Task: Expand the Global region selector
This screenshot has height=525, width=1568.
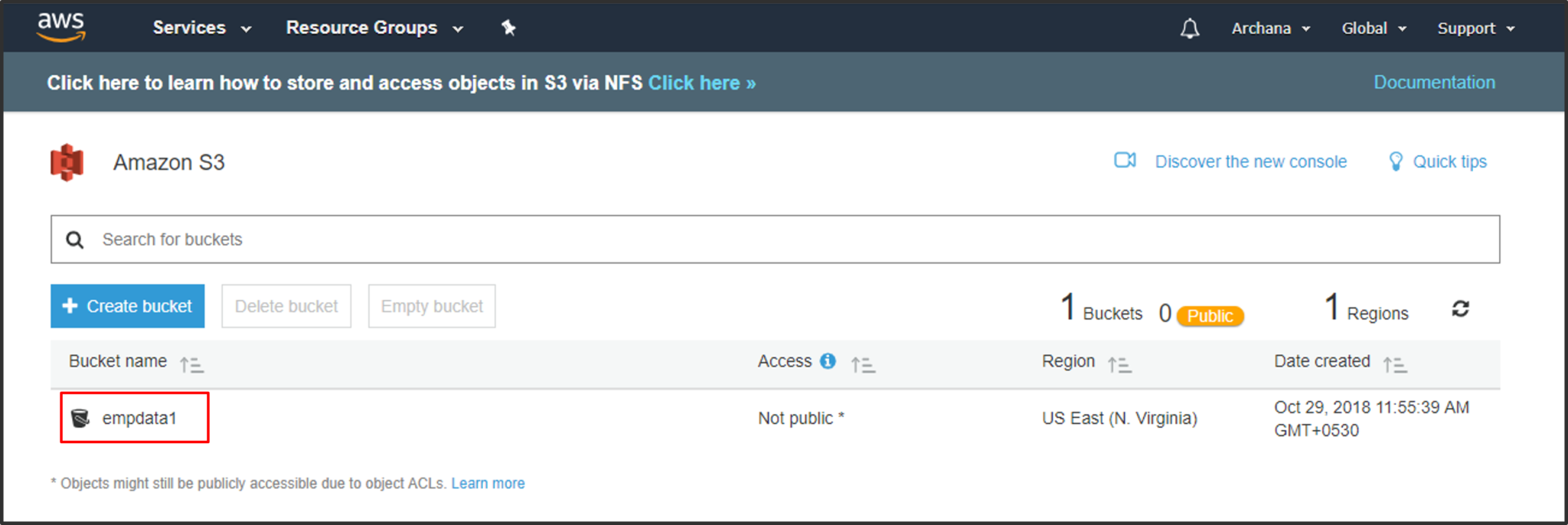Action: tap(1374, 28)
